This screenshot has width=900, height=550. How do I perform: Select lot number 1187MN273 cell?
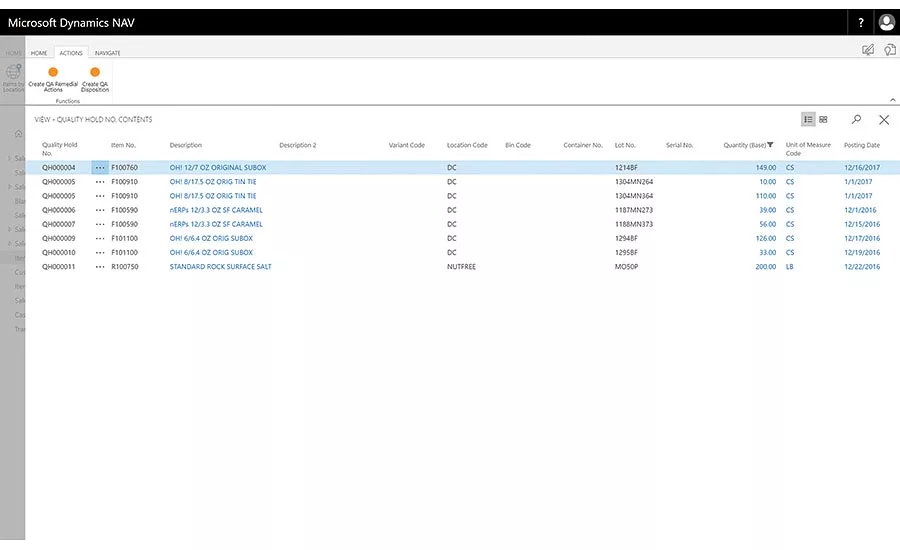pos(634,210)
